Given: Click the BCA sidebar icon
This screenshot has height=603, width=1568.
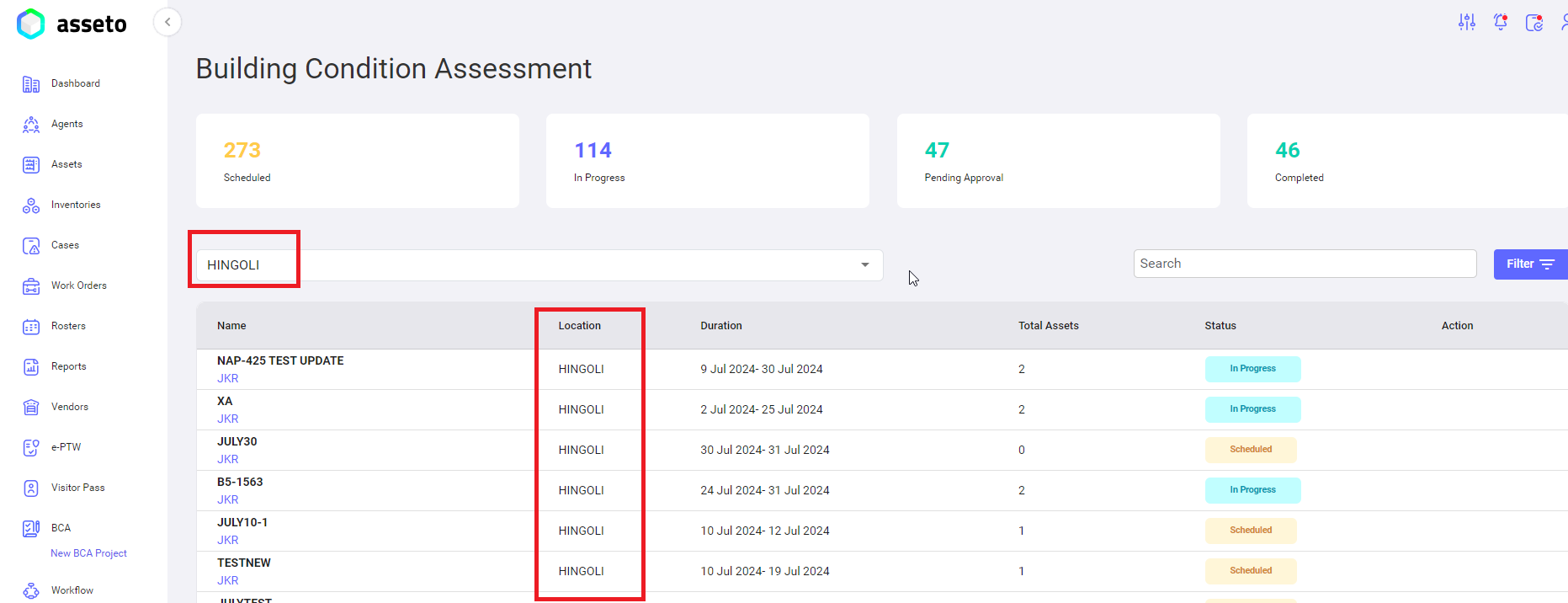Looking at the screenshot, I should coord(31,529).
